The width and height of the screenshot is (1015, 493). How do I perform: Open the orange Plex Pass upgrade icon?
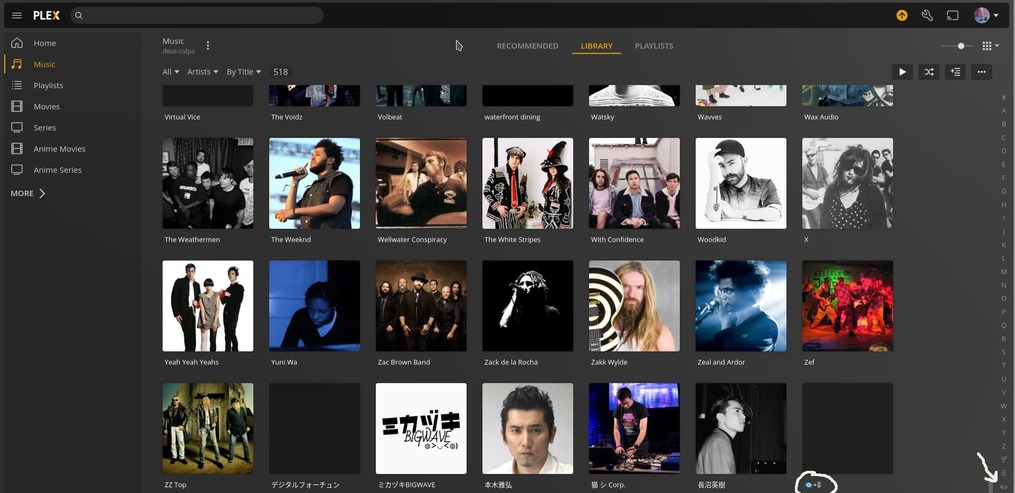click(x=902, y=16)
